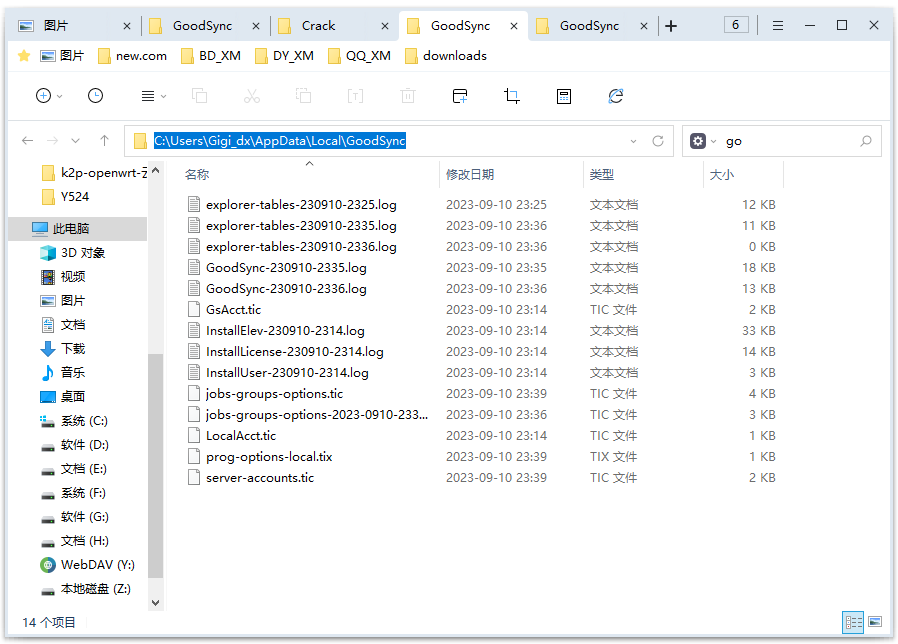The height and width of the screenshot is (644, 898).
Task: Click the favorites star icon
Action: [x=24, y=56]
